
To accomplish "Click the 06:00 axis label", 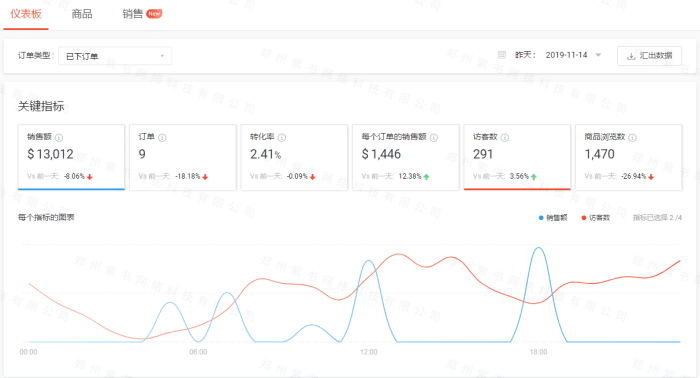I will pyautogui.click(x=198, y=352).
